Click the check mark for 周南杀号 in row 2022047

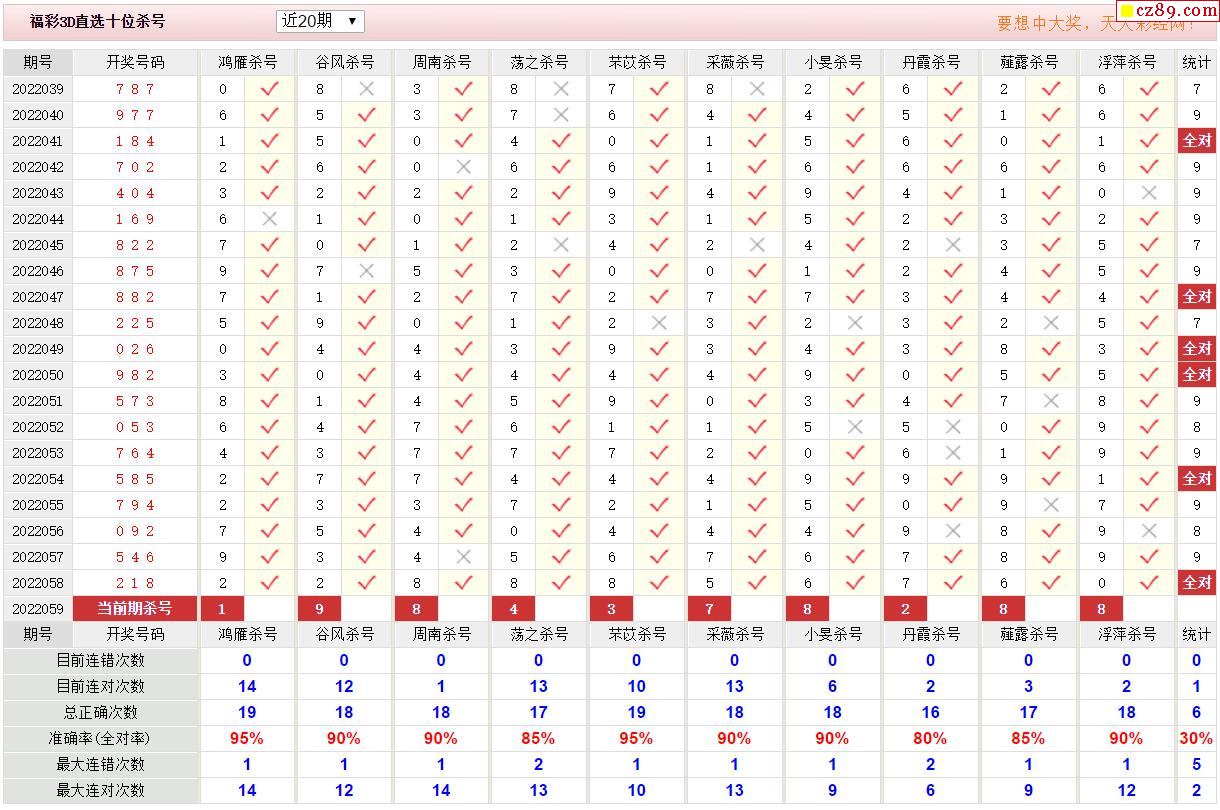click(464, 297)
